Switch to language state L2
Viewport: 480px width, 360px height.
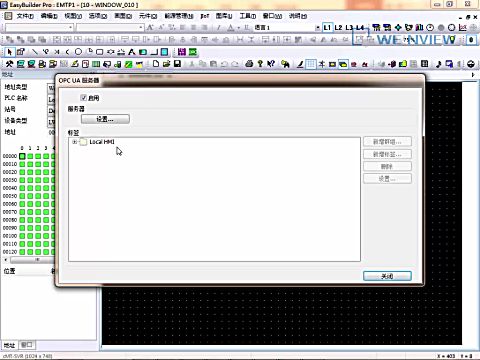[338, 27]
